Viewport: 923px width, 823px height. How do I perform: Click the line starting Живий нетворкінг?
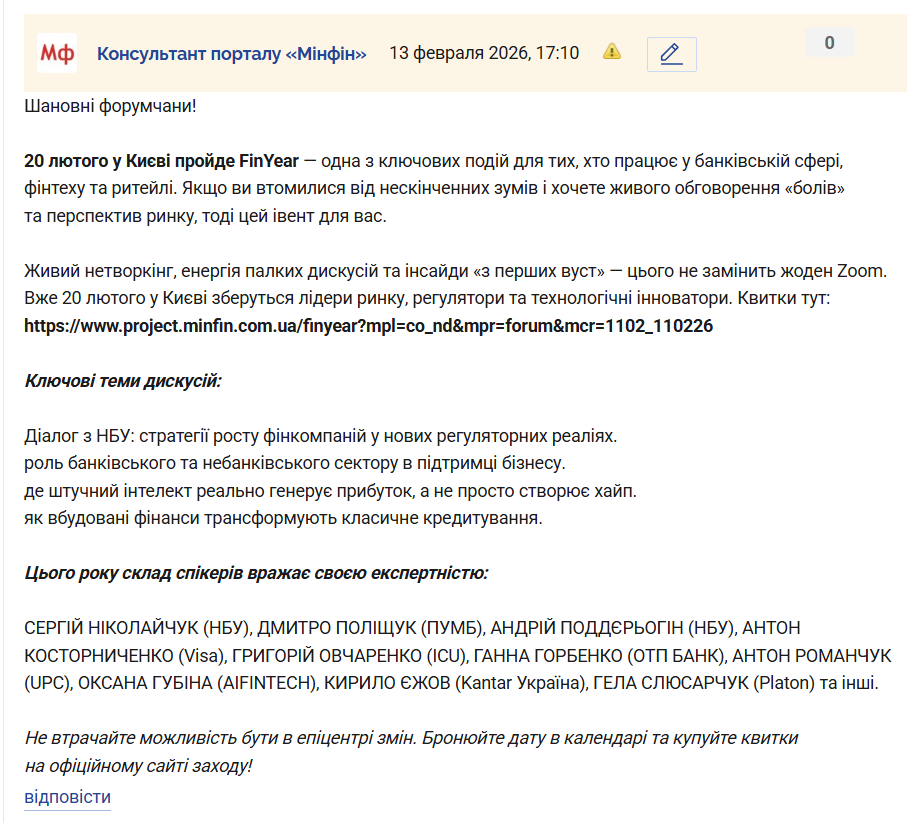click(456, 271)
